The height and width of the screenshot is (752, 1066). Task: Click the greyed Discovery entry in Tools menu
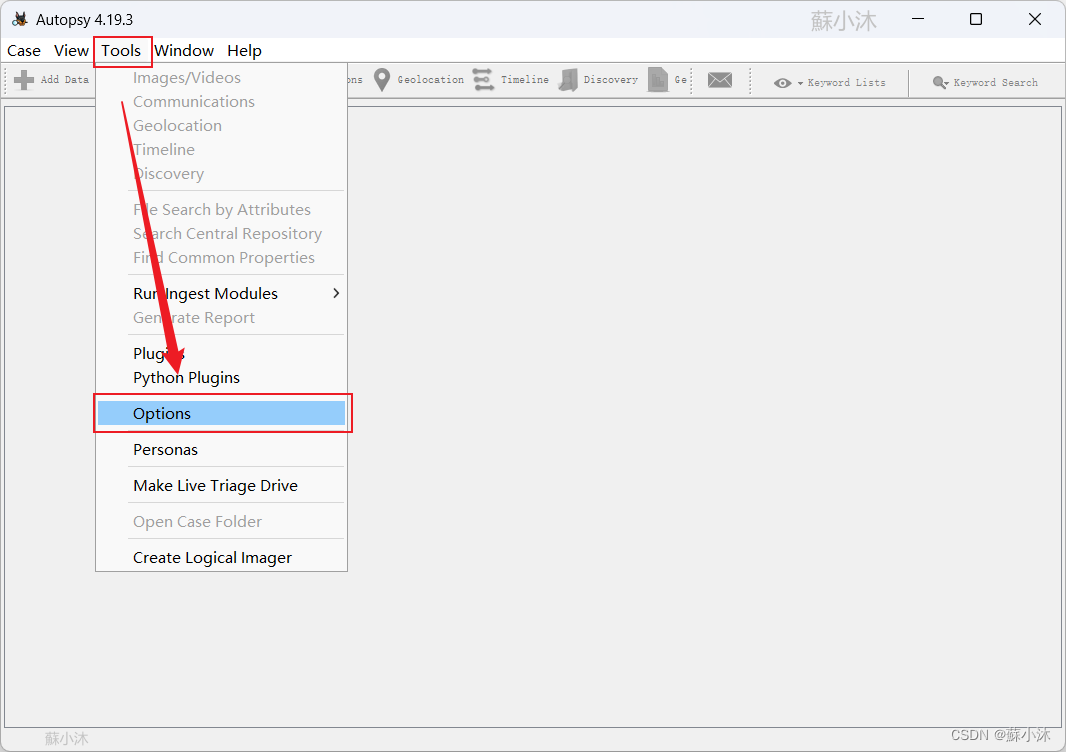pos(222,173)
